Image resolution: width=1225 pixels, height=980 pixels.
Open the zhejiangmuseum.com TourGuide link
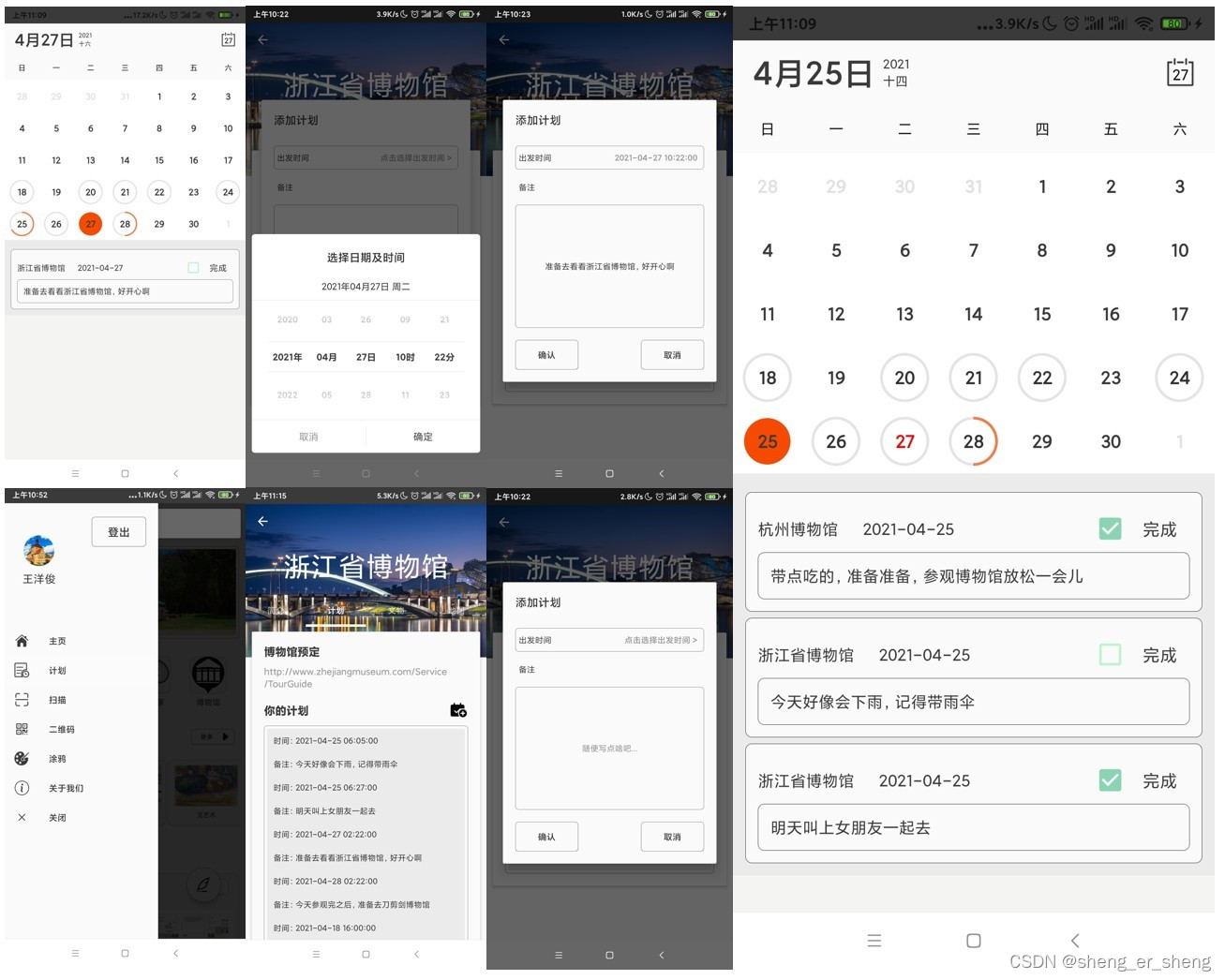pyautogui.click(x=355, y=677)
